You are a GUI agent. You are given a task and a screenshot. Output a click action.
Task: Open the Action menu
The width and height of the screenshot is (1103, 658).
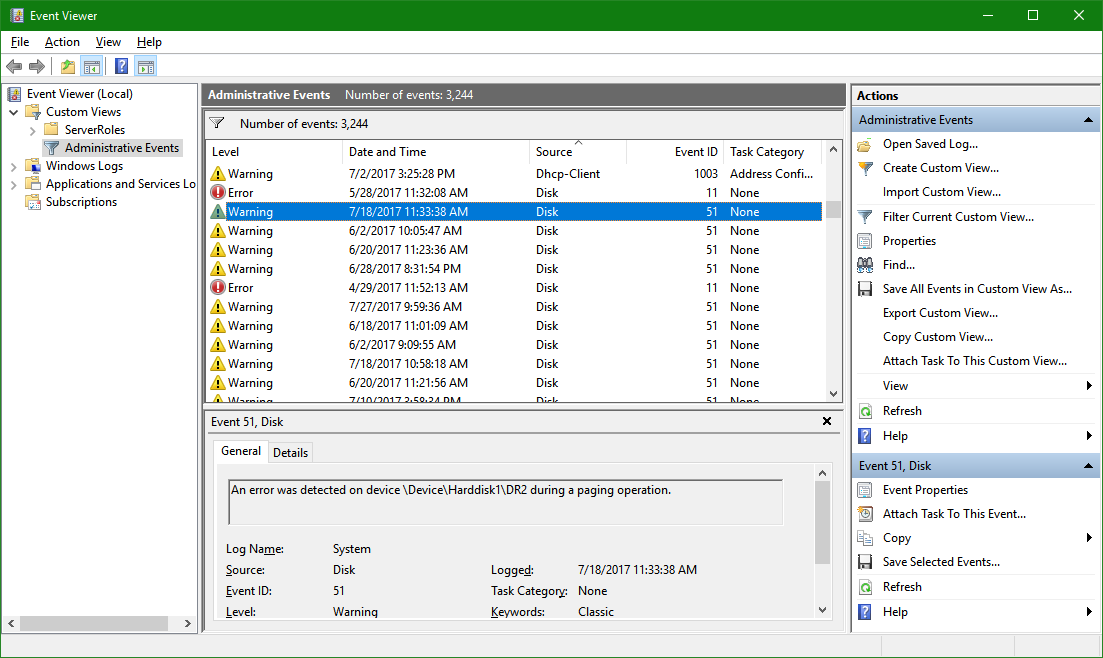click(62, 42)
